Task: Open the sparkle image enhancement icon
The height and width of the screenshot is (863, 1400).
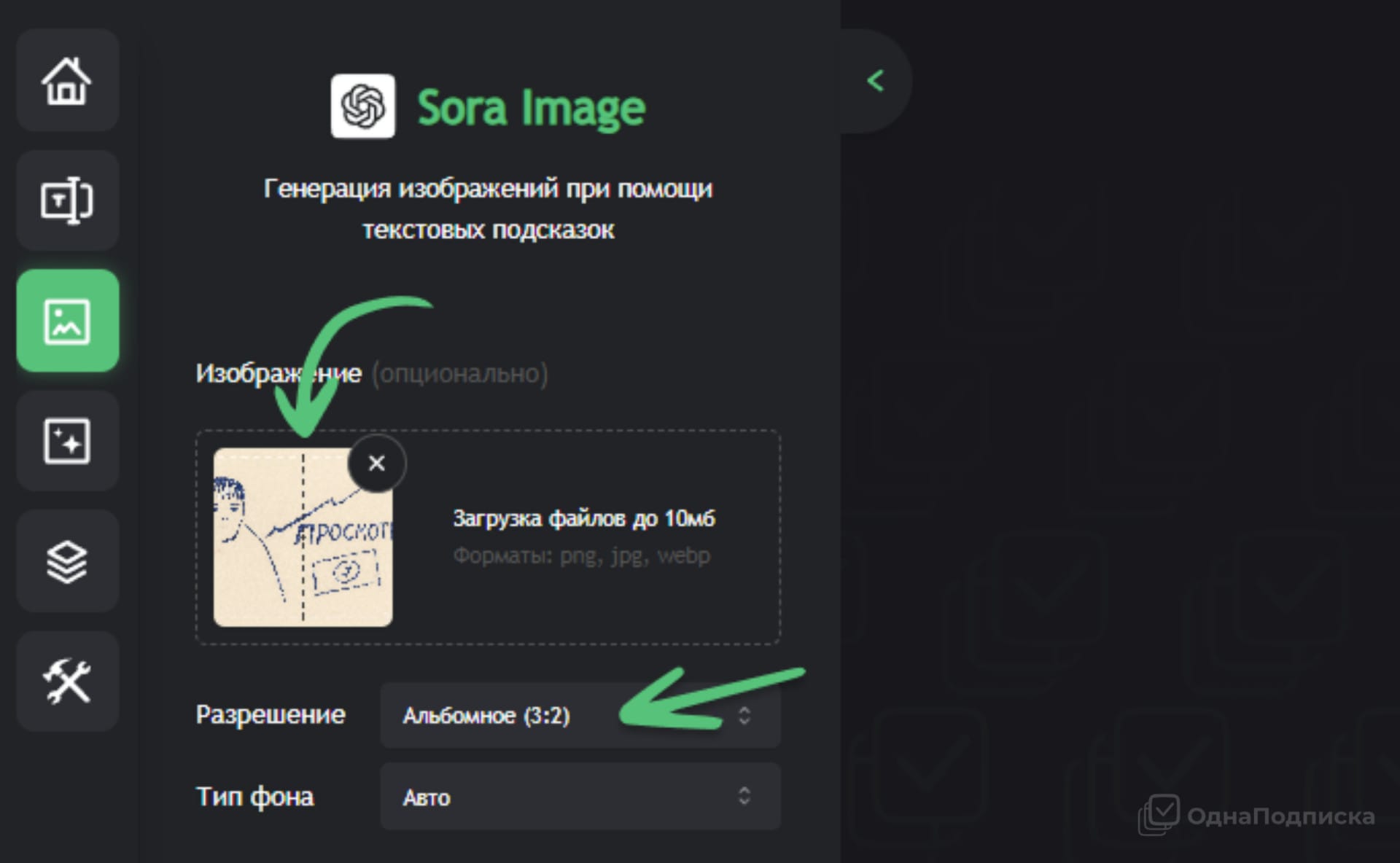Action: (67, 441)
